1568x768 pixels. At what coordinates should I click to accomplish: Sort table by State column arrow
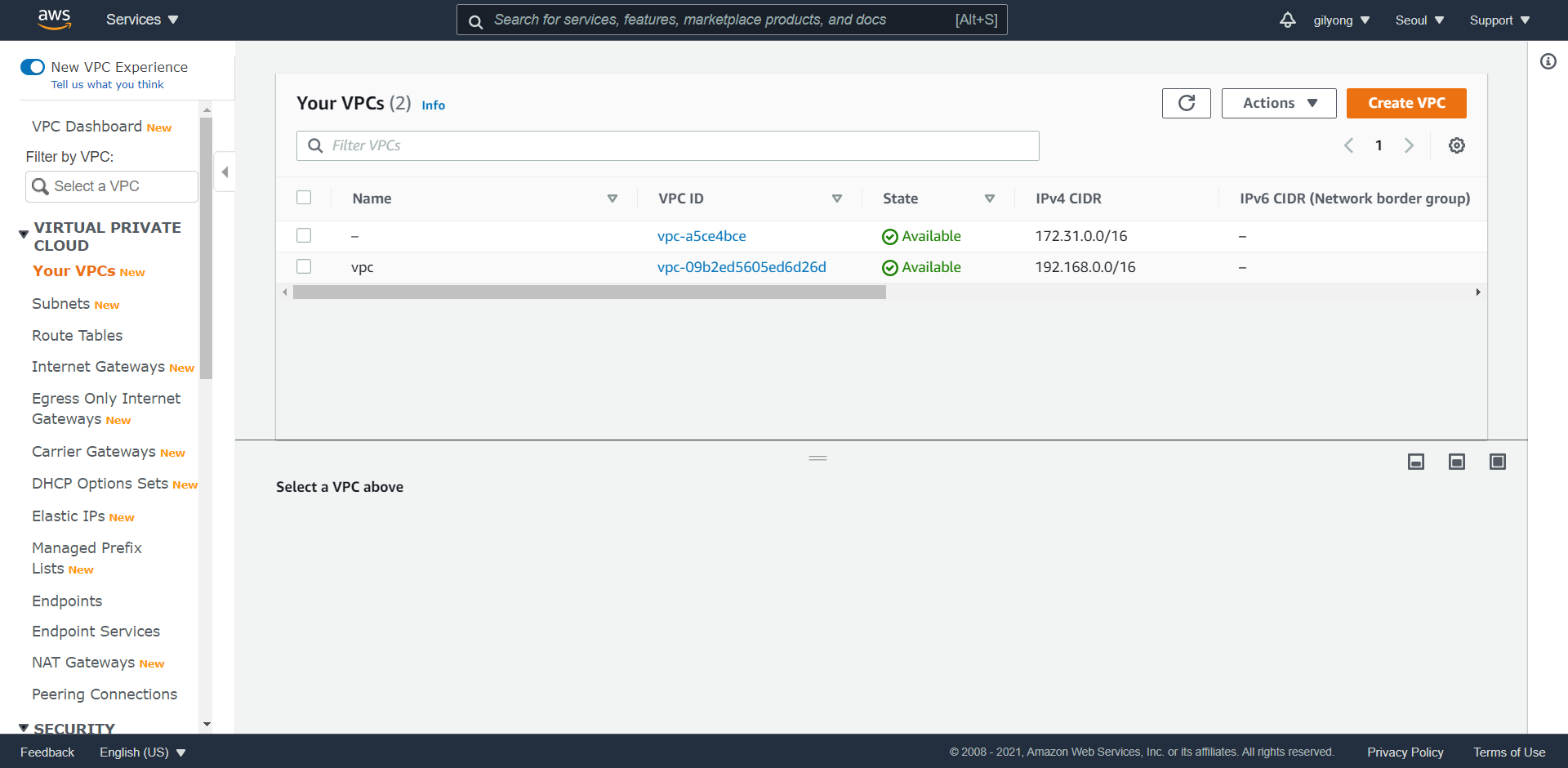coord(990,199)
